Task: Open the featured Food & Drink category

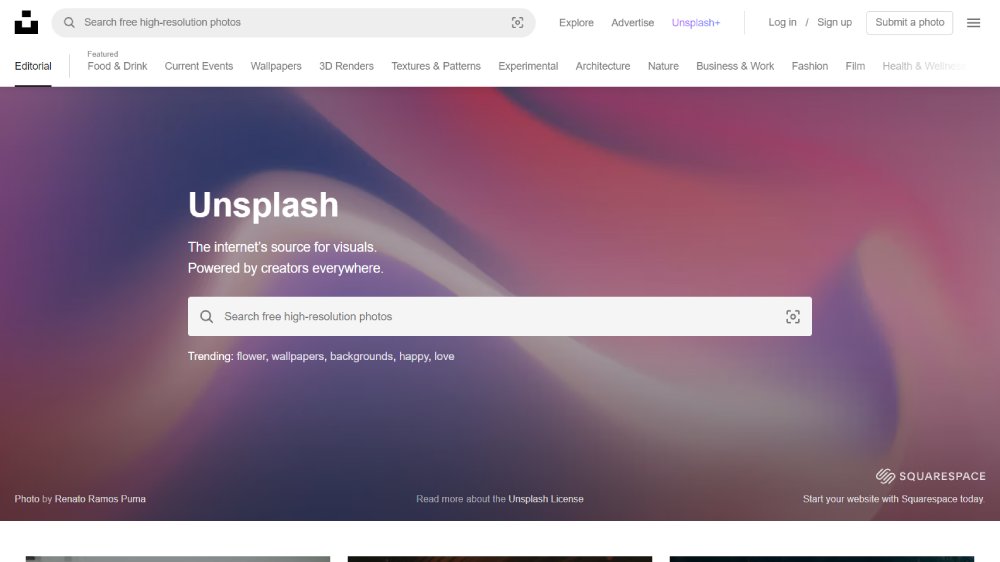Action: tap(117, 66)
